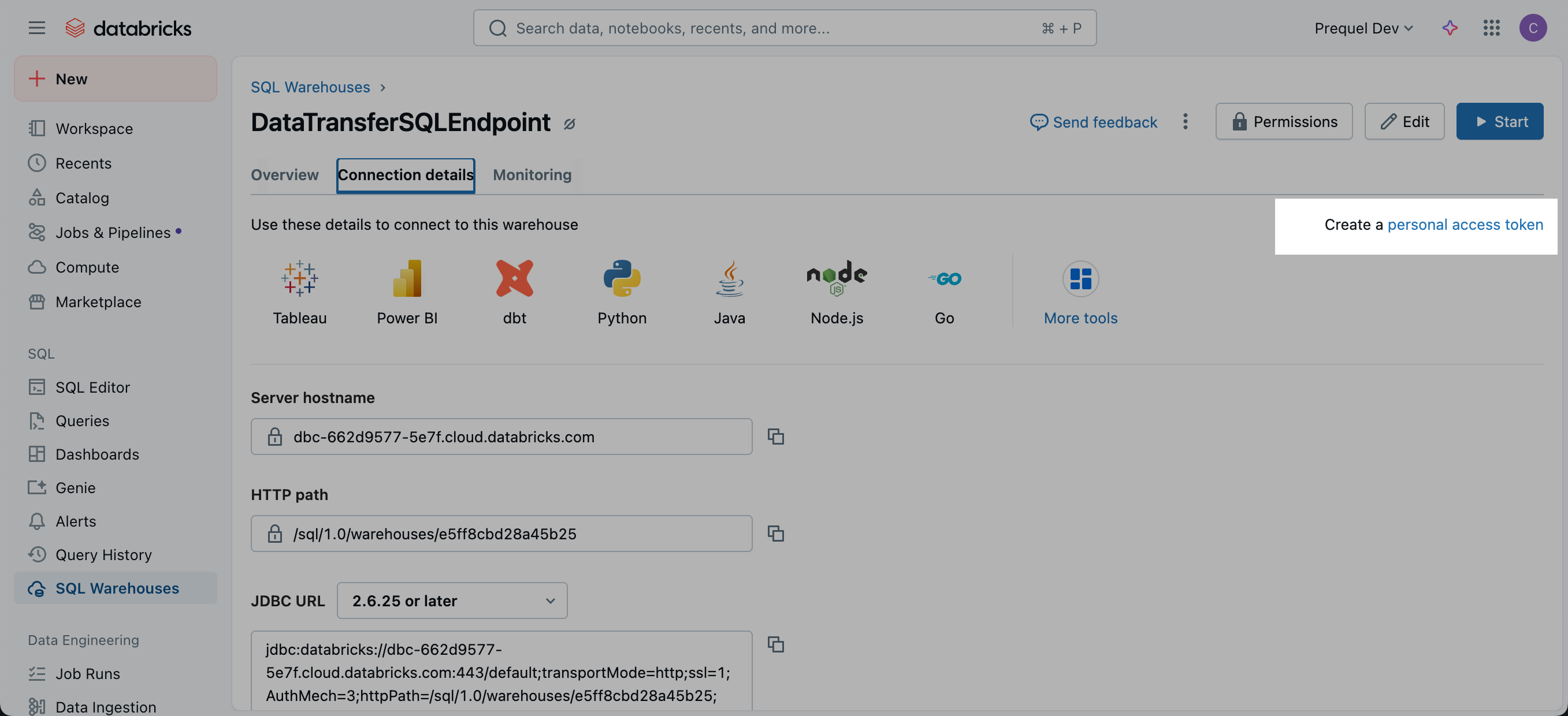1568x716 pixels.
Task: Open the Tableau connection option
Action: pos(299,292)
